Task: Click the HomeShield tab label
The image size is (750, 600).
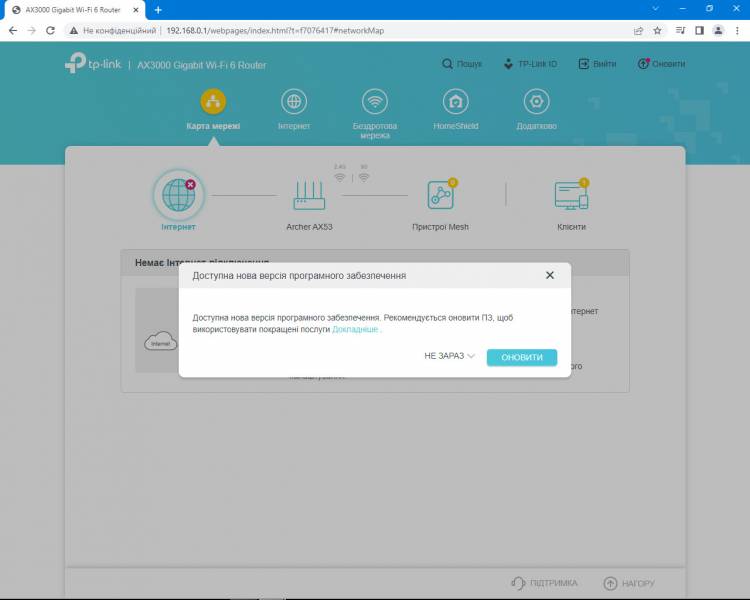Action: tap(455, 126)
